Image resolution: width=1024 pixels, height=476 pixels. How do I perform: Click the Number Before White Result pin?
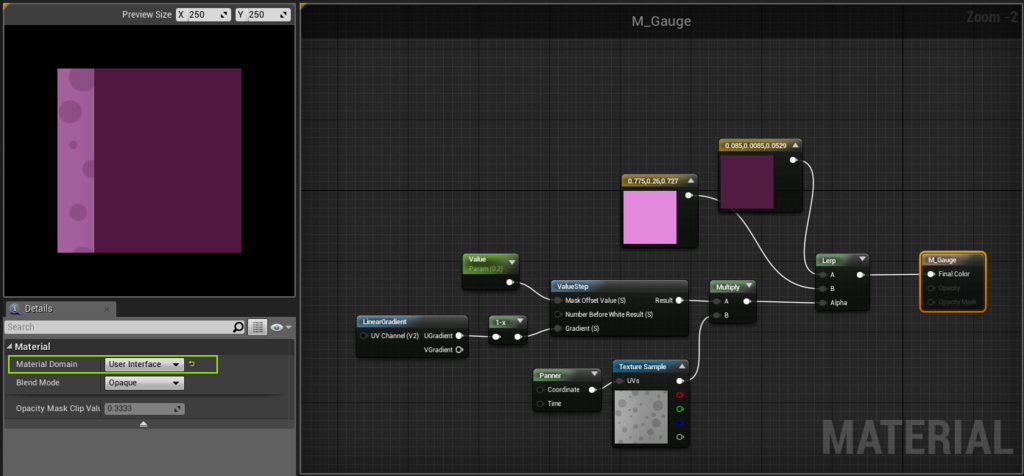click(558, 315)
